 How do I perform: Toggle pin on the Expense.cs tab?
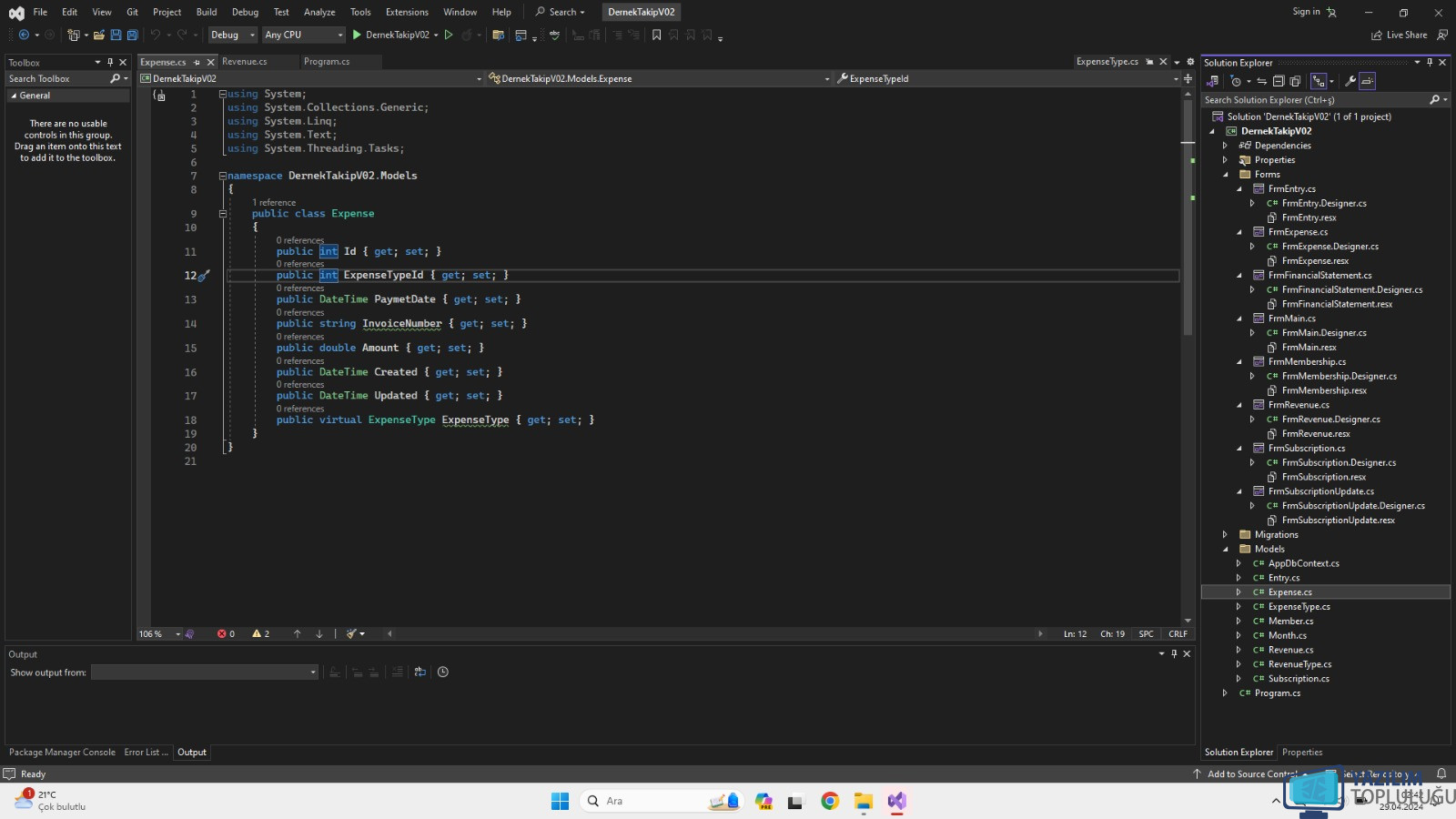(x=197, y=62)
